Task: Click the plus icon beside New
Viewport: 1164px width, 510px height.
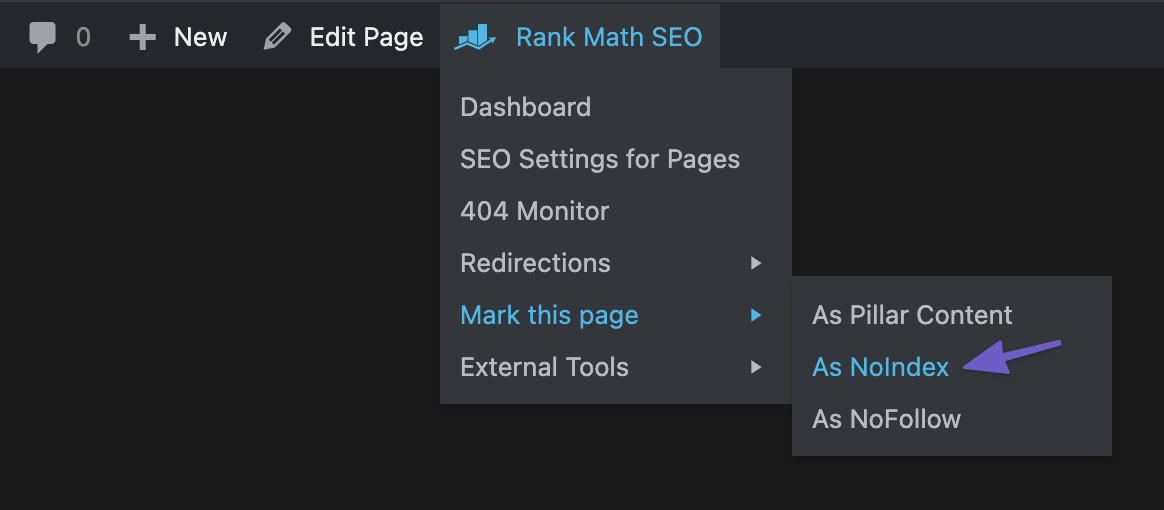Action: (x=142, y=37)
